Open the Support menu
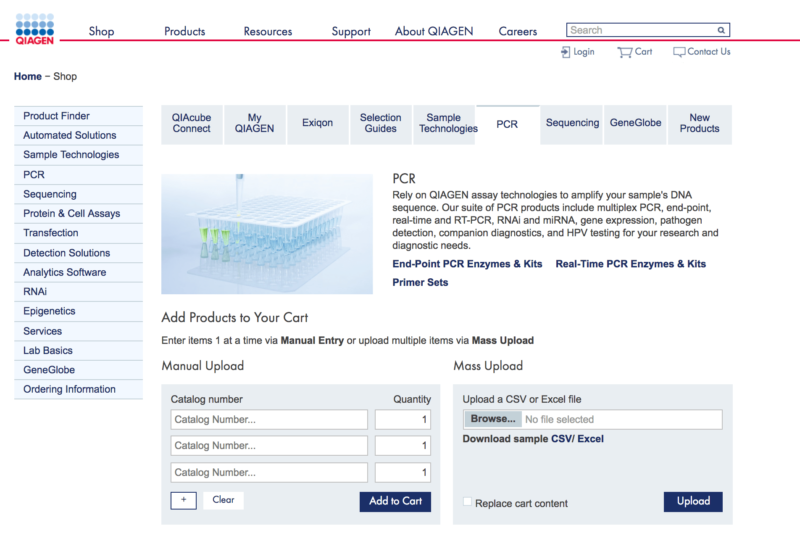The image size is (800, 544). point(351,31)
